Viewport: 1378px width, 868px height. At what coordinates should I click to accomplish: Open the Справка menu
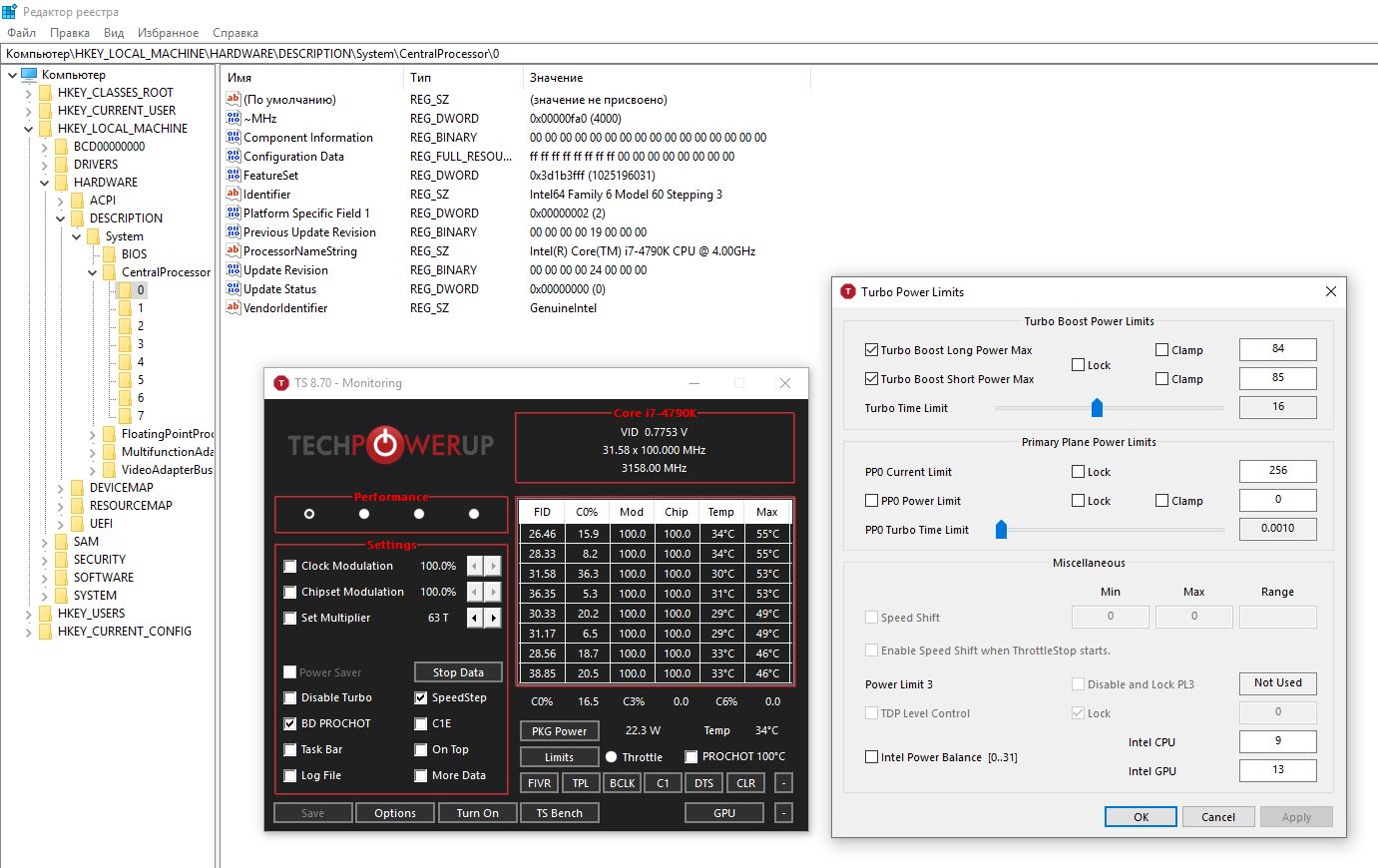(235, 33)
